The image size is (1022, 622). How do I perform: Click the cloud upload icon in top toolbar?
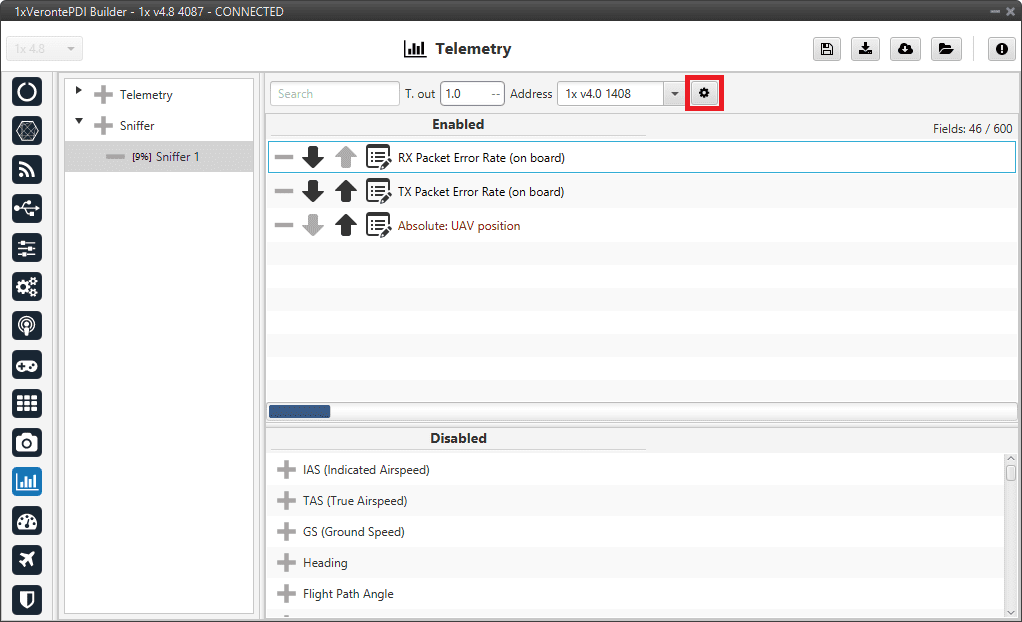pos(905,49)
